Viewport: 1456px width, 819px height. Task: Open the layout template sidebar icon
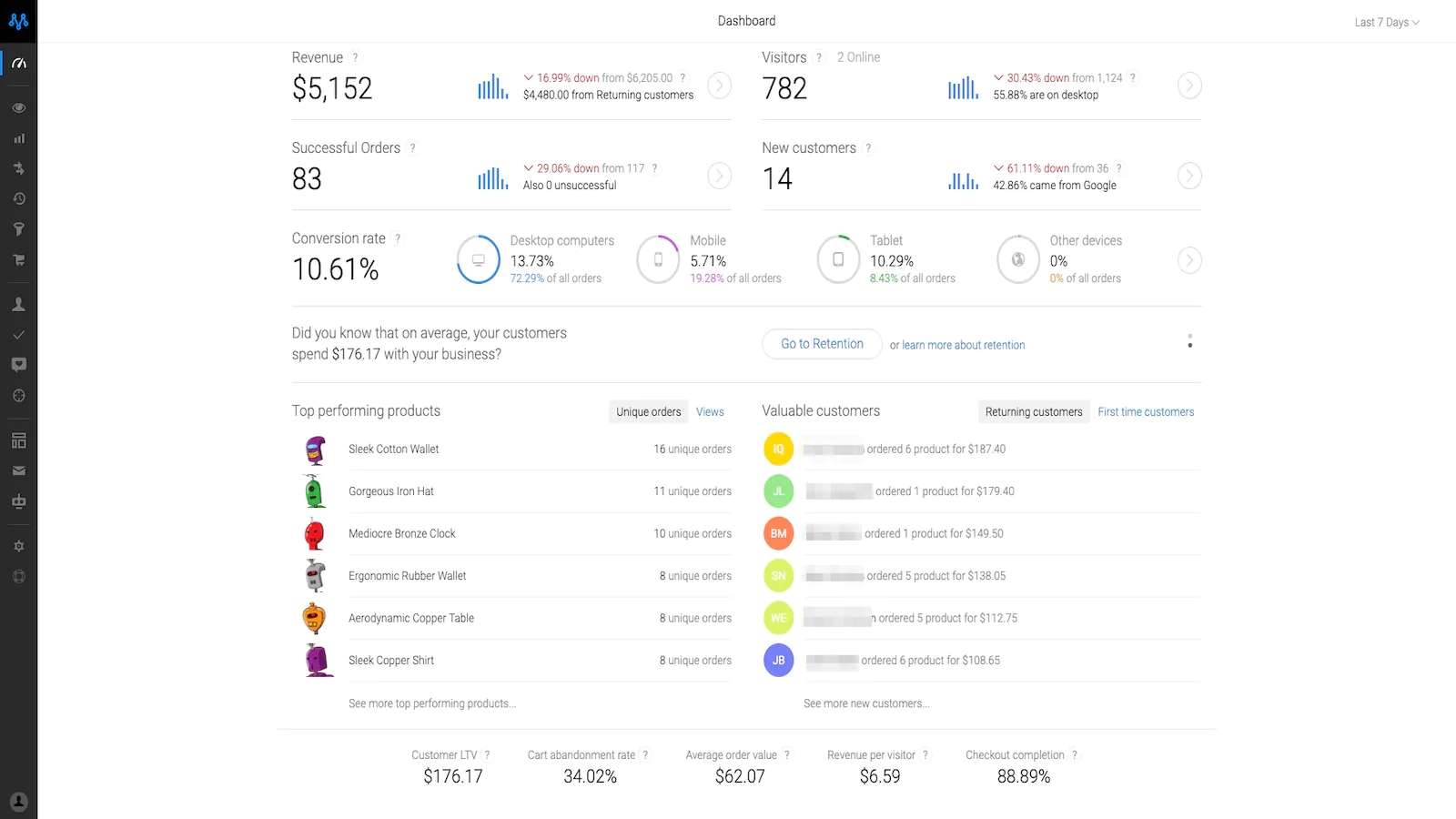(x=18, y=440)
